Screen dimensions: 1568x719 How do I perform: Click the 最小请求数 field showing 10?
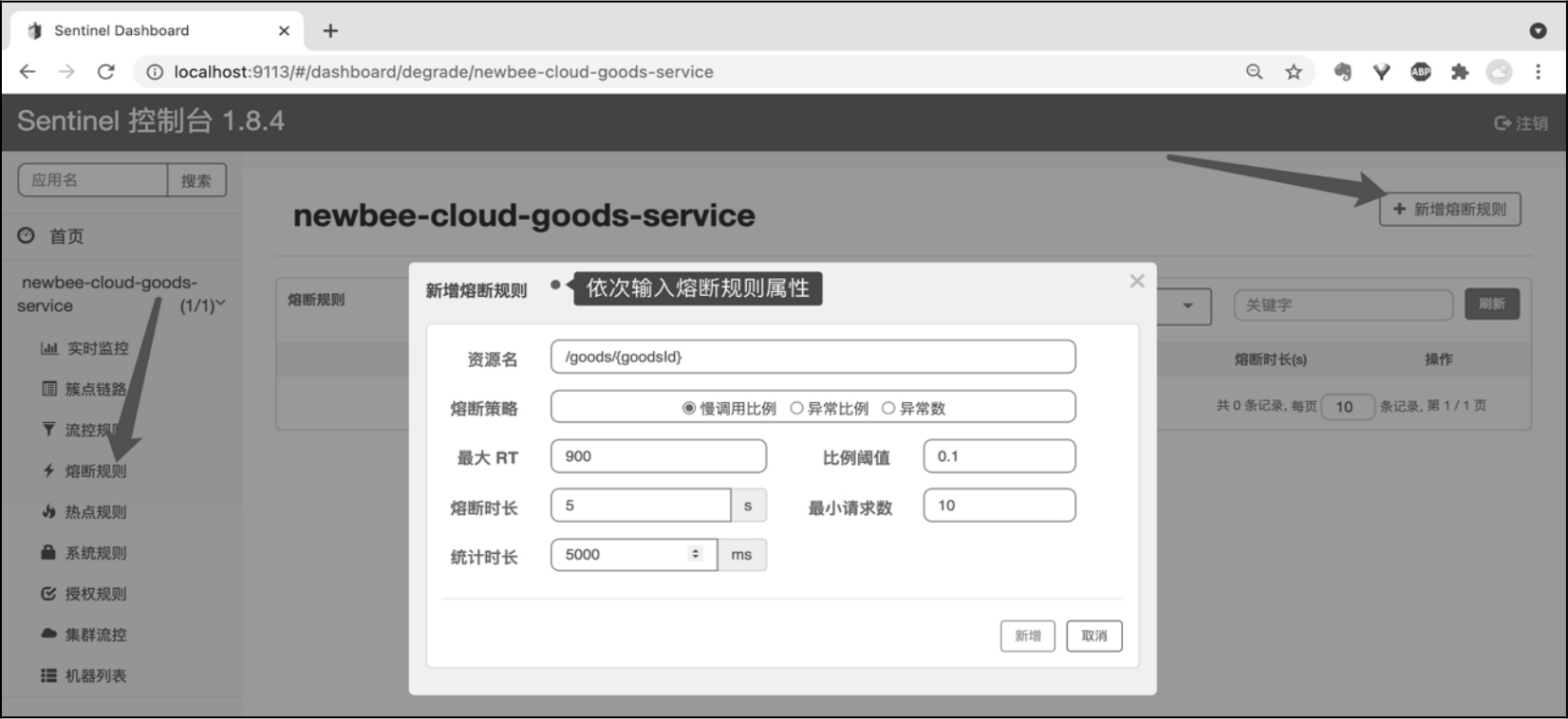point(999,506)
